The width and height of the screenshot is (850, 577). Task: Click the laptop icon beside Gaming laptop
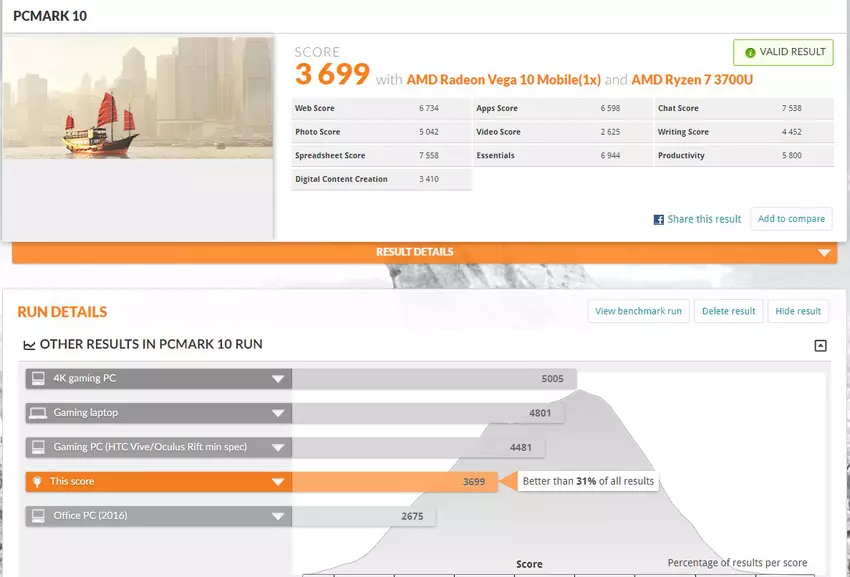[x=38, y=413]
